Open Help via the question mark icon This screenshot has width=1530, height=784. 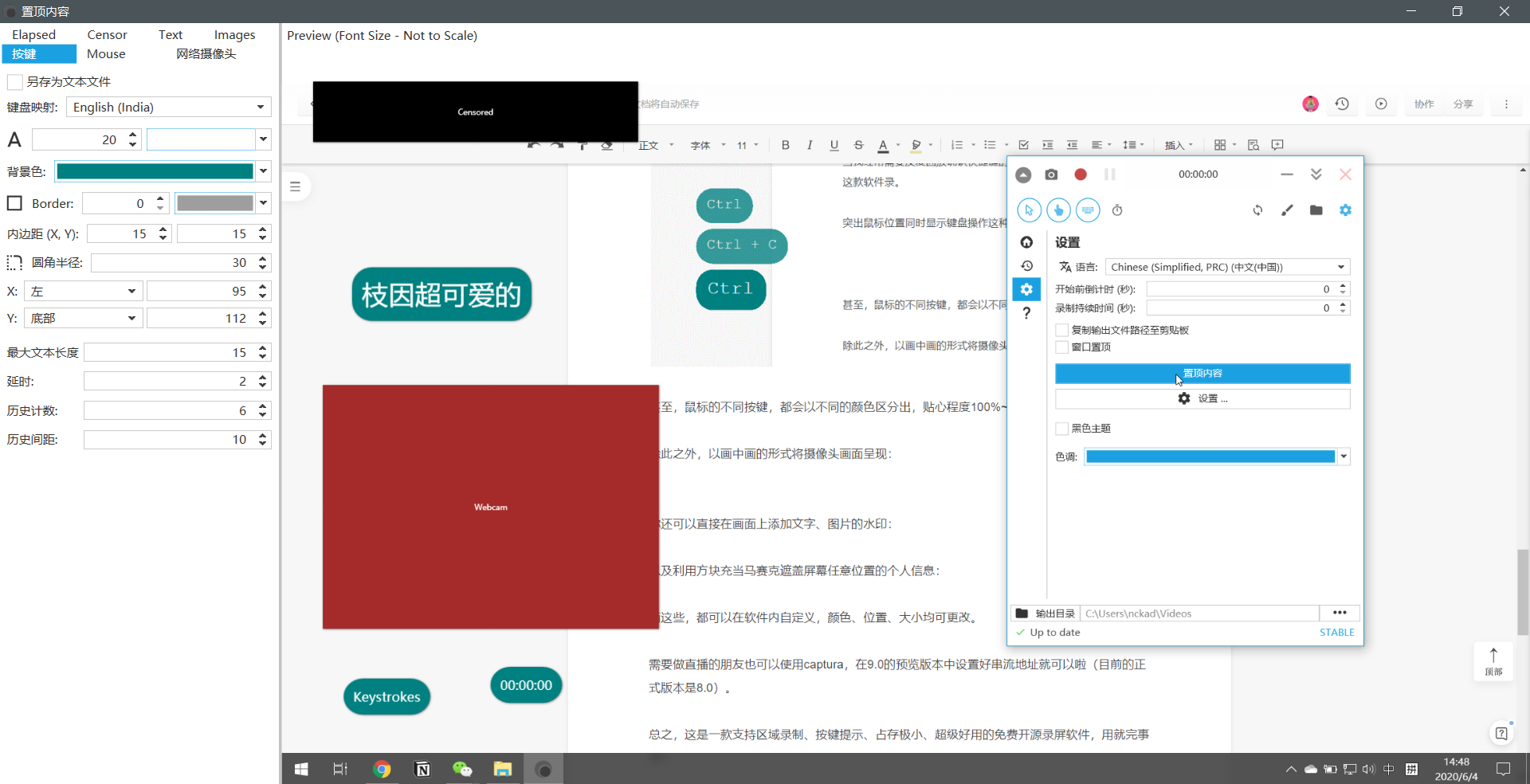[x=1026, y=313]
